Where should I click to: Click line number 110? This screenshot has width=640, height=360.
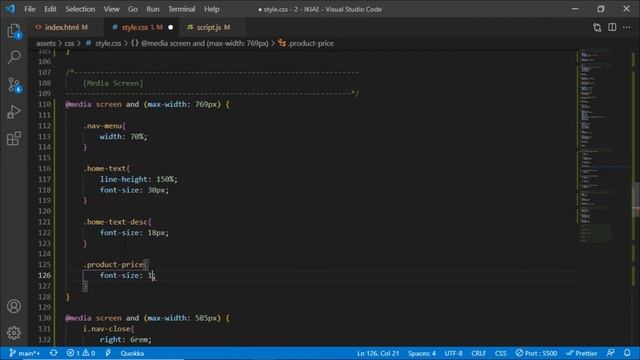(x=44, y=104)
